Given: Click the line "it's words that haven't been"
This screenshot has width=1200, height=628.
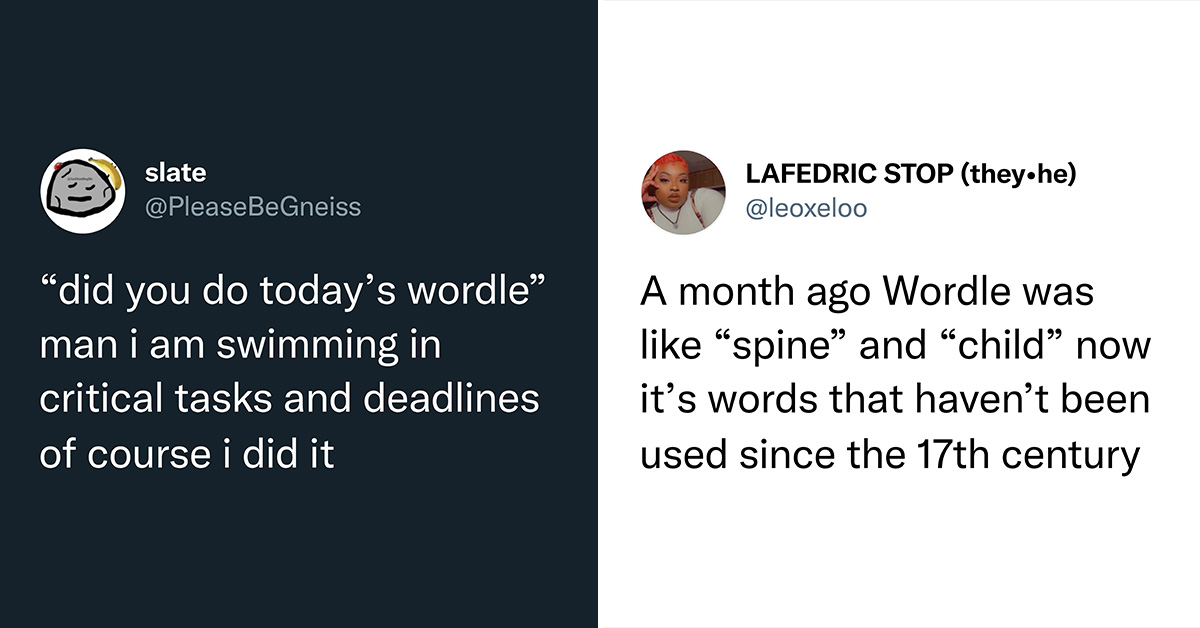Looking at the screenshot, I should coord(894,399).
